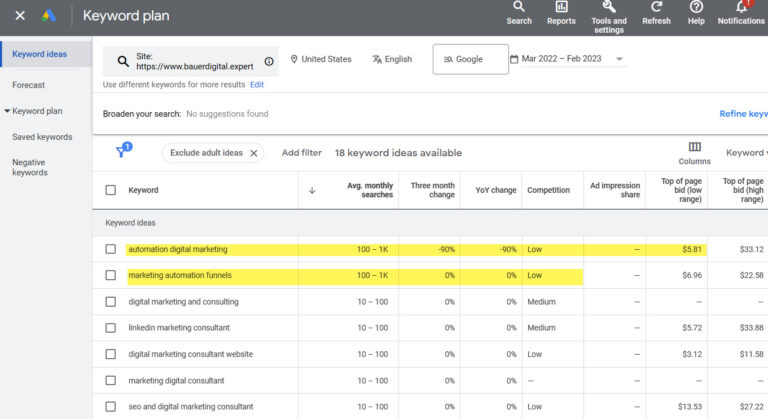The width and height of the screenshot is (768, 419).
Task: Sort by Top of page bid low range
Action: [681, 190]
